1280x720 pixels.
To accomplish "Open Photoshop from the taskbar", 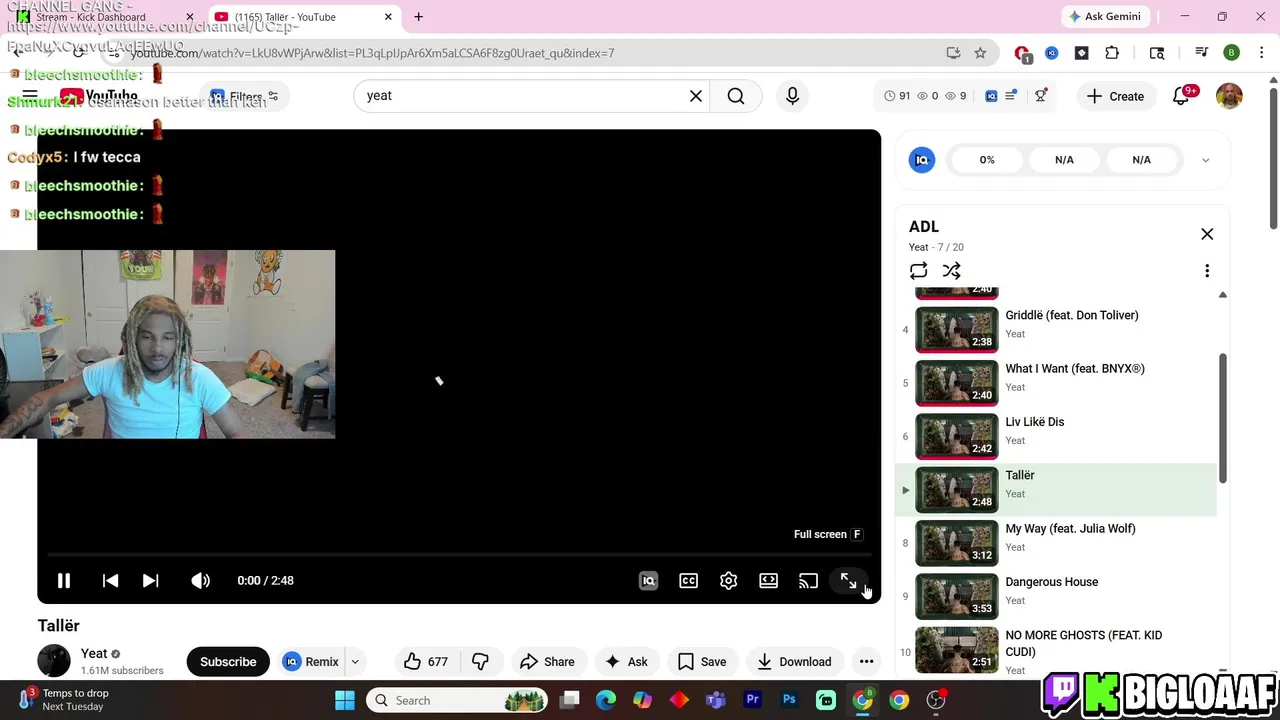I will click(x=789, y=700).
